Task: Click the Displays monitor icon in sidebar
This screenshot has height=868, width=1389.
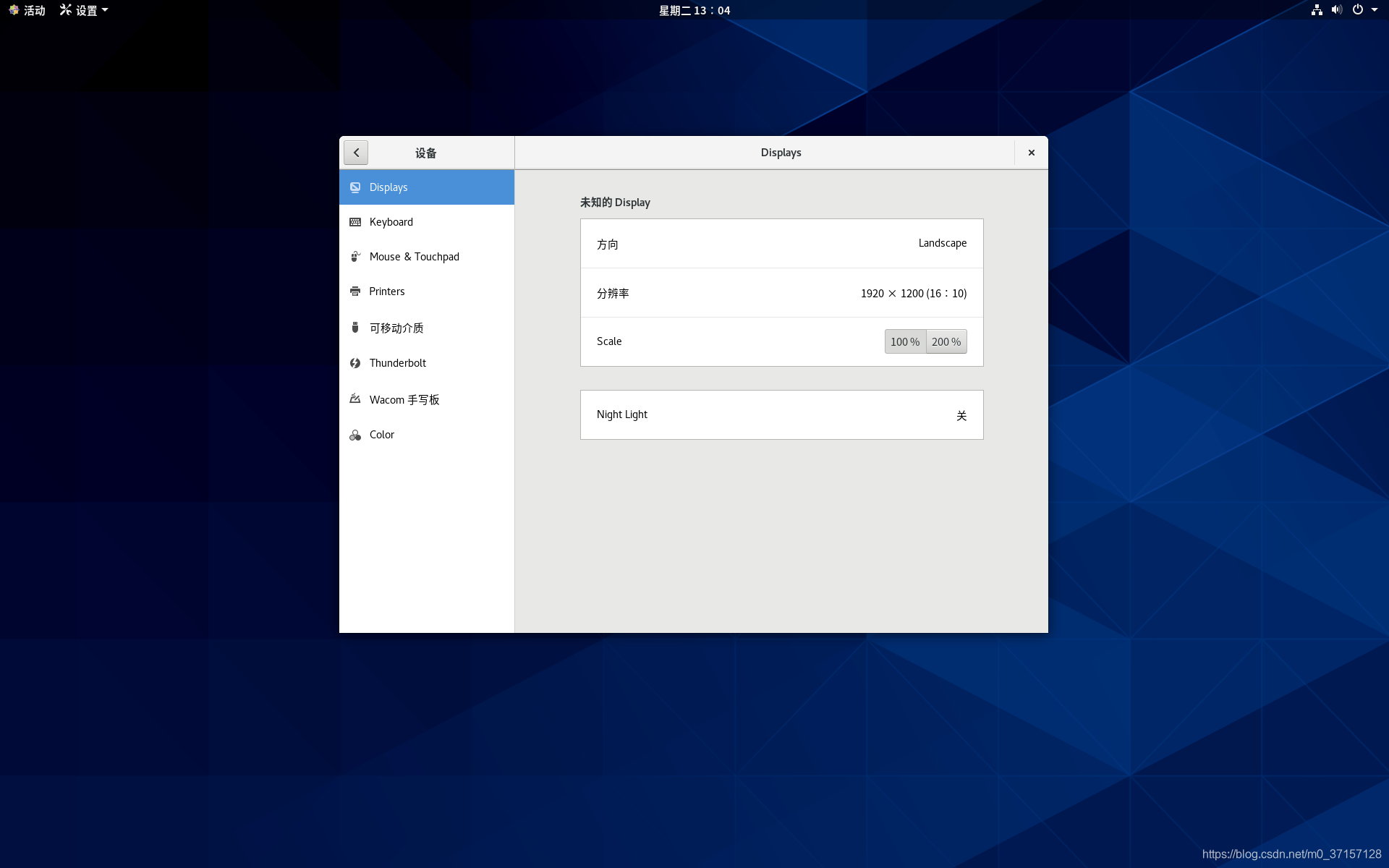Action: click(x=355, y=187)
